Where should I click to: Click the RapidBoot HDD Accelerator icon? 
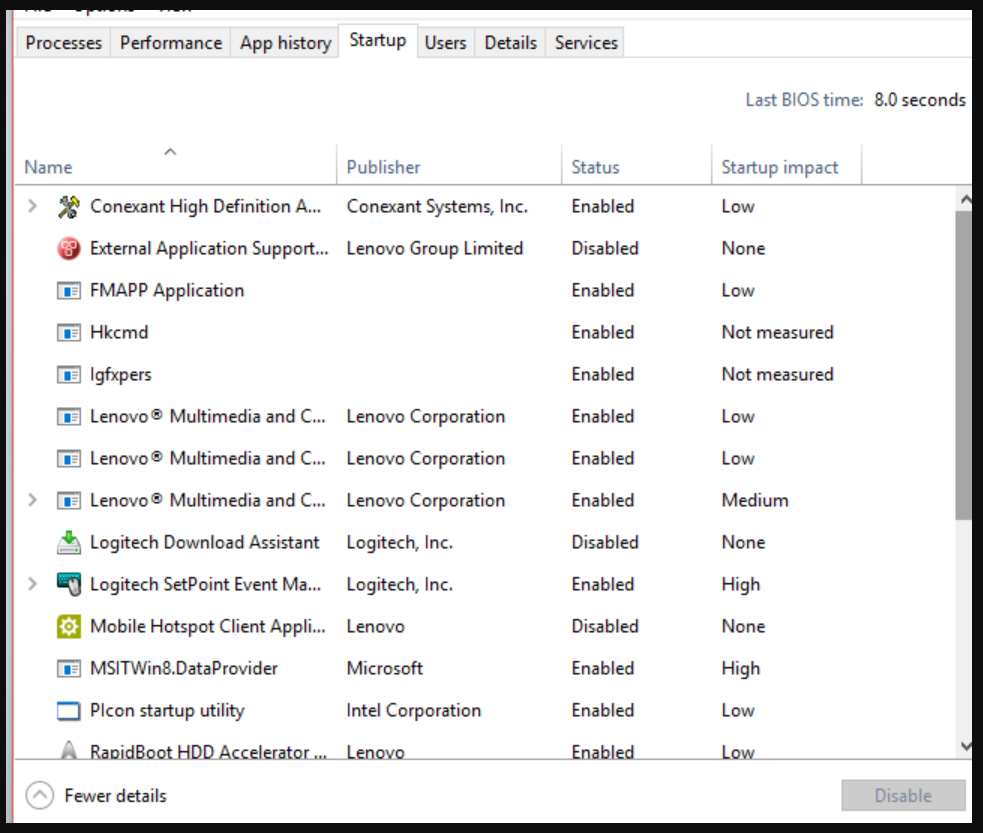(68, 750)
